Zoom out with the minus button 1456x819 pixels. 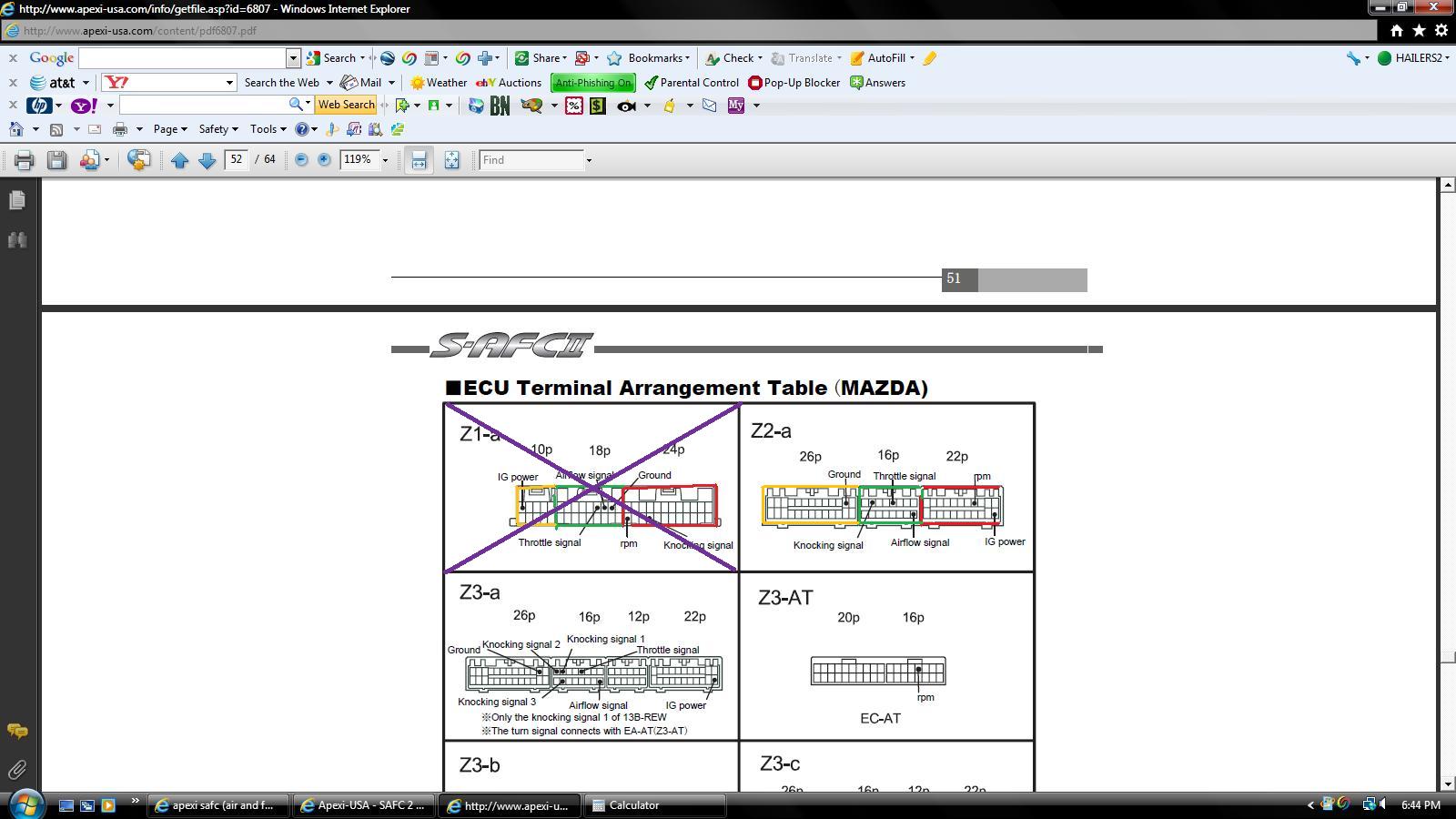point(301,159)
